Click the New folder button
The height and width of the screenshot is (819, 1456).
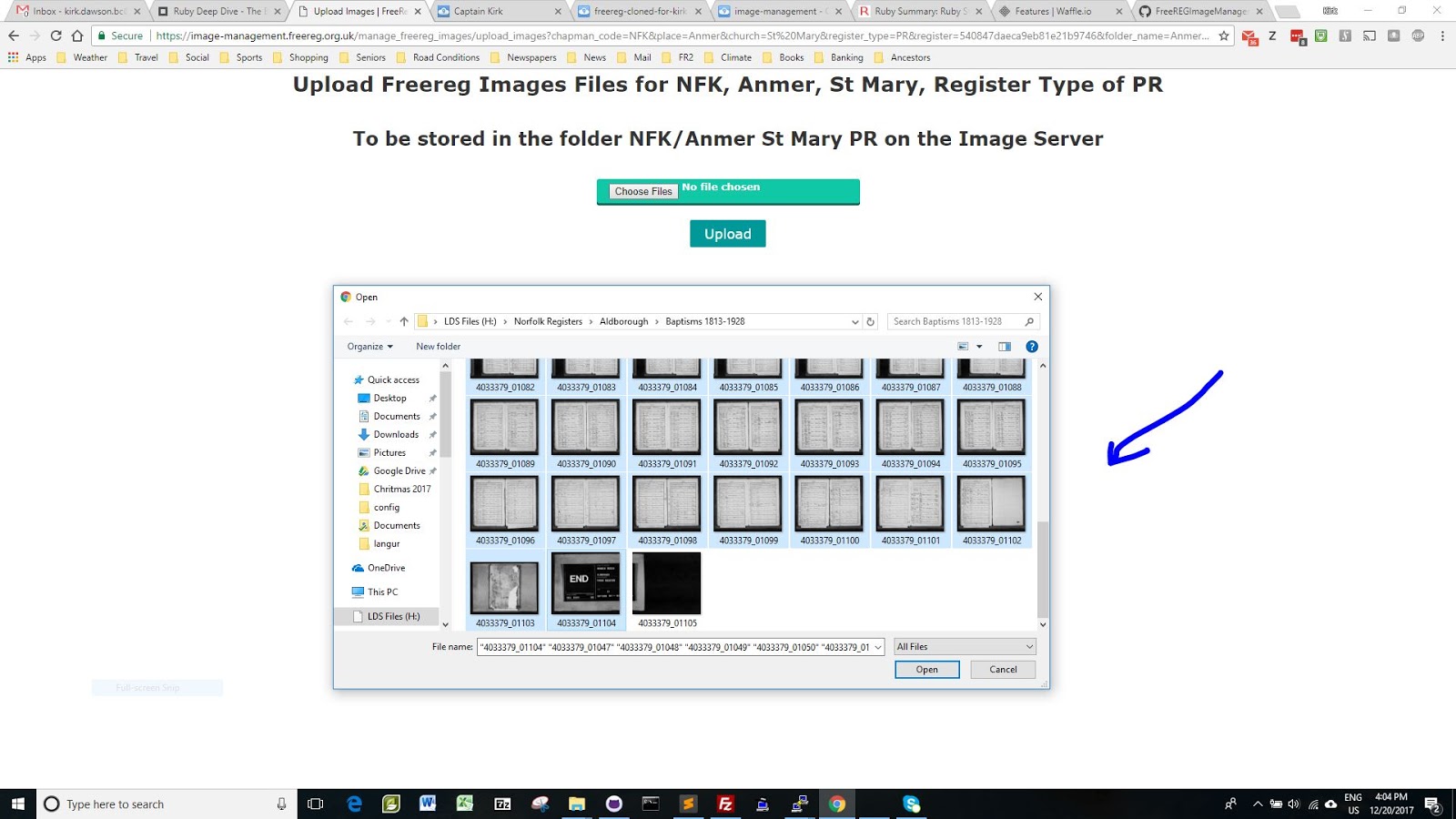[438, 347]
